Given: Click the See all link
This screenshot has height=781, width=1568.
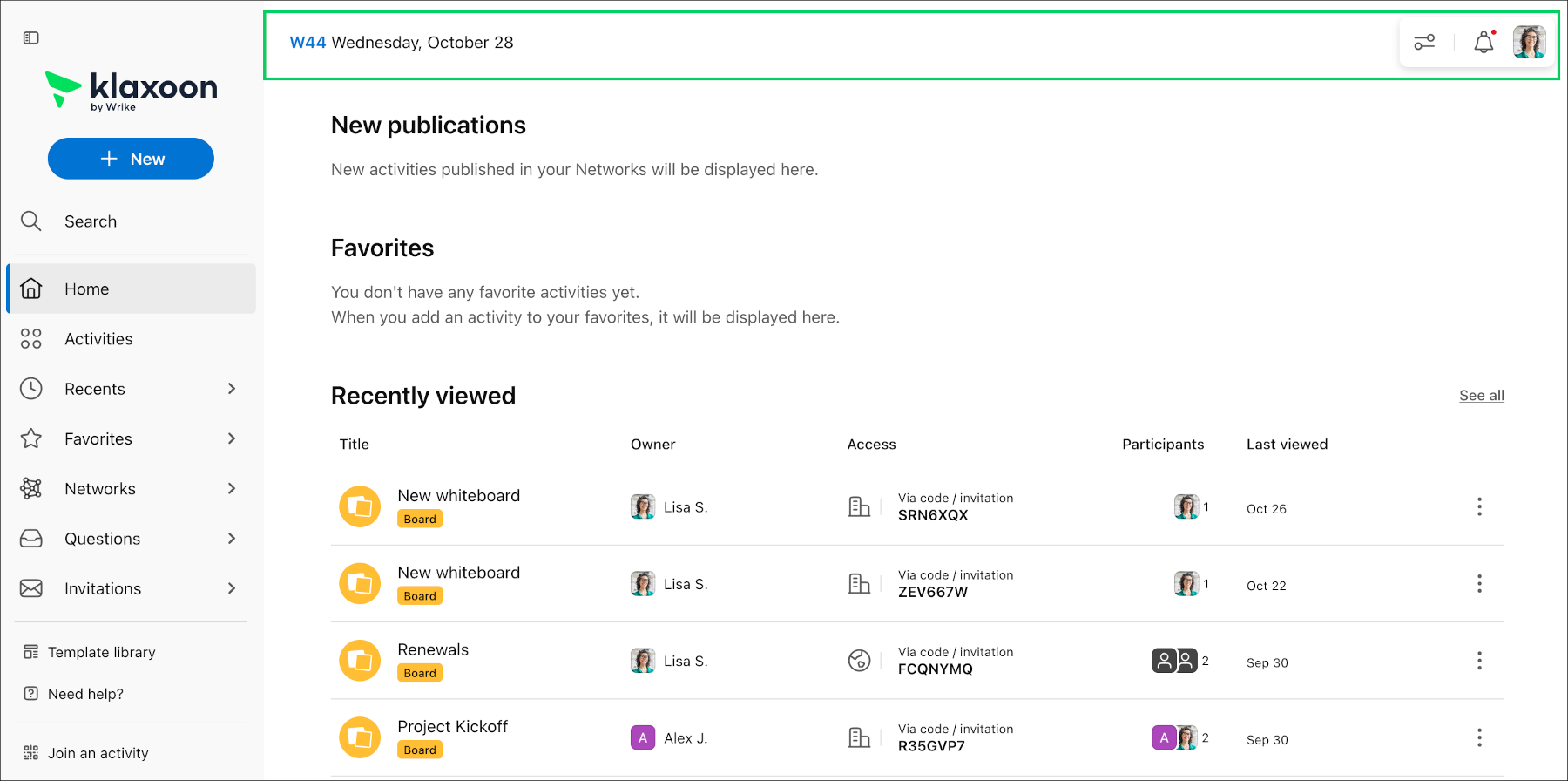Looking at the screenshot, I should [1482, 396].
